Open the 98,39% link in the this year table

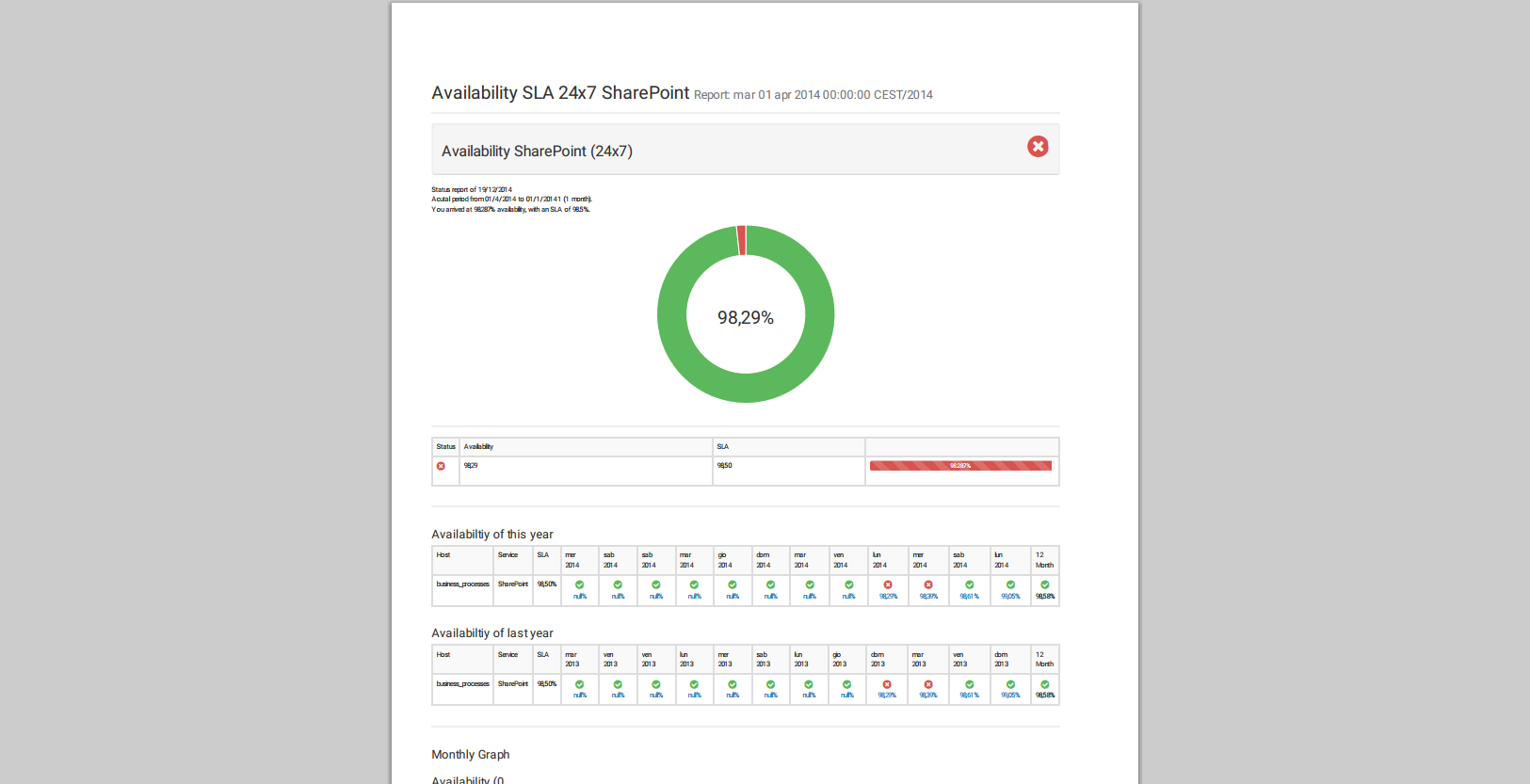pyautogui.click(x=928, y=597)
